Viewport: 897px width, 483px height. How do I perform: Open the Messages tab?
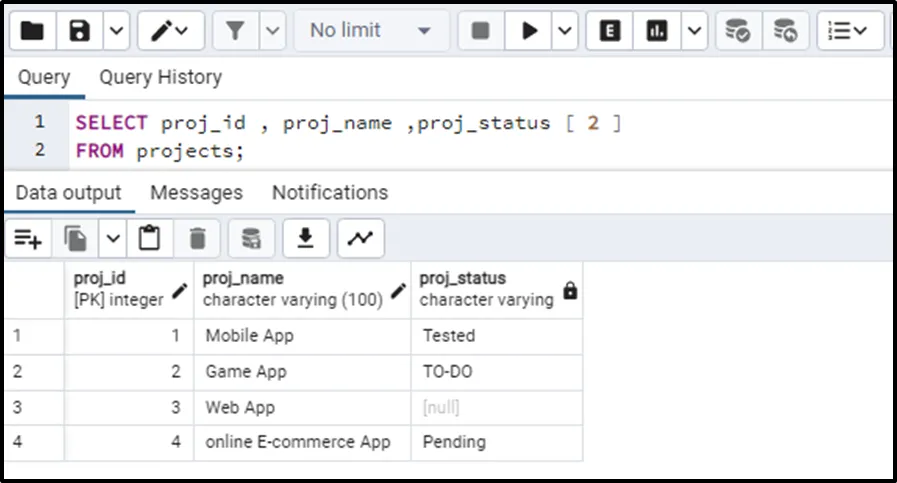196,192
